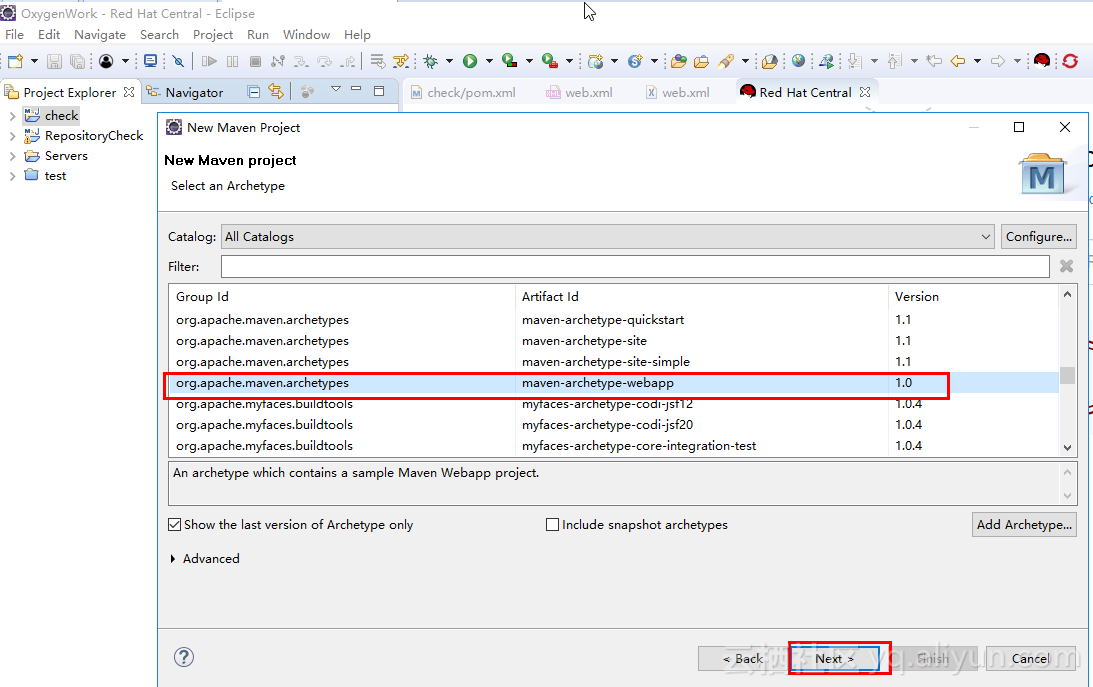This screenshot has width=1093, height=687.
Task: Enable Include snapshot archetypes checkbox
Action: [552, 525]
